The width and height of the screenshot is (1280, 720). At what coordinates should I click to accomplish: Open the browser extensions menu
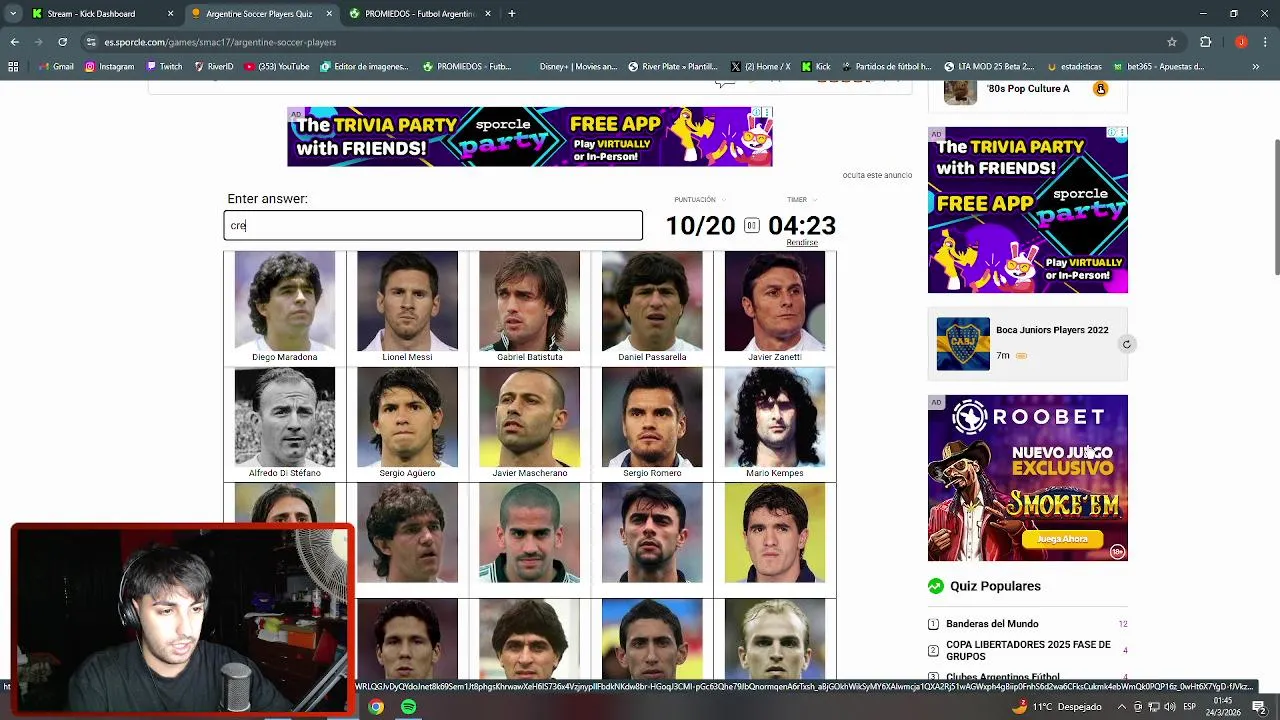point(1206,42)
